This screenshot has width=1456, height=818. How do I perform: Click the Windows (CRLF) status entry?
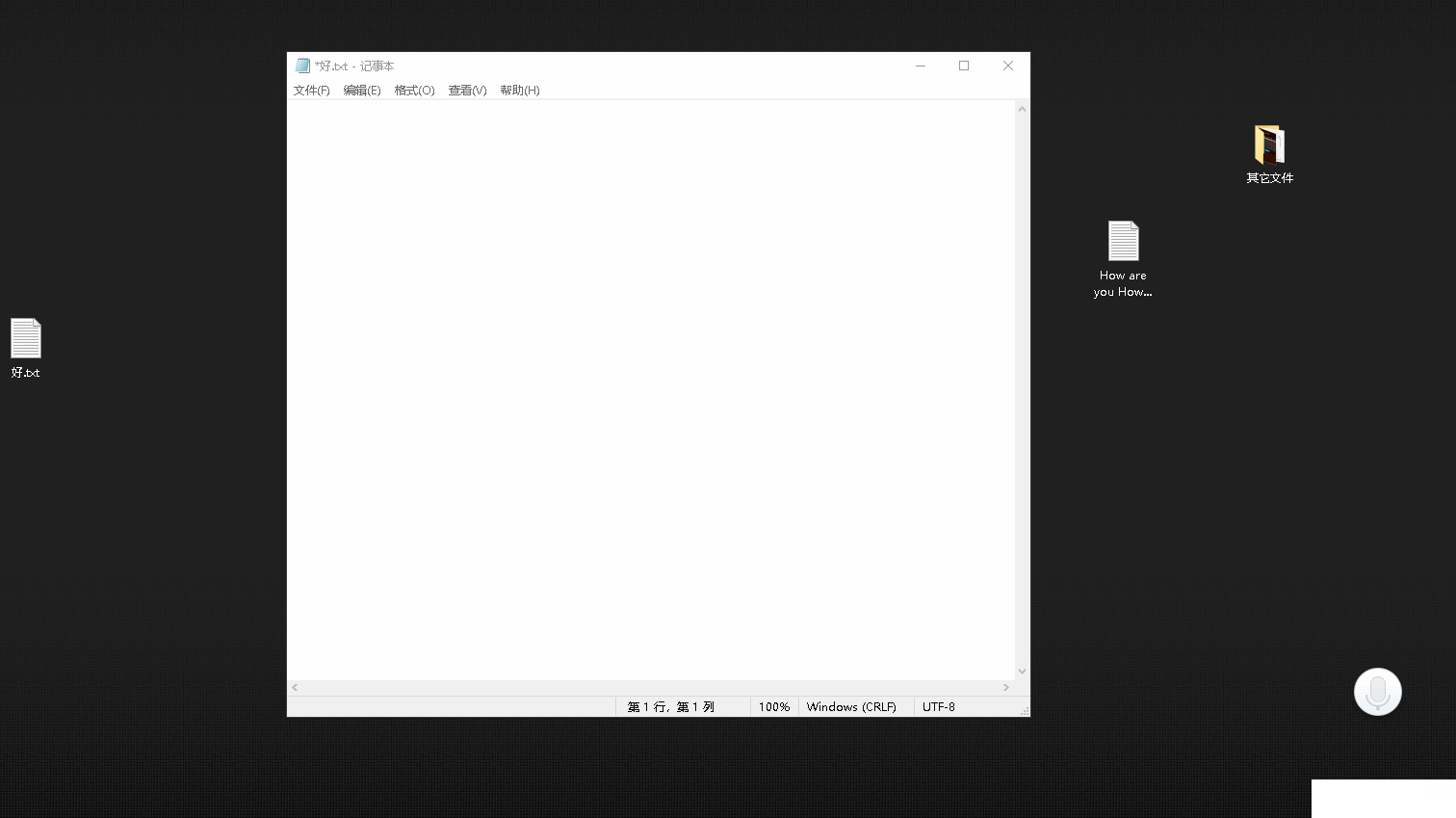coord(851,707)
